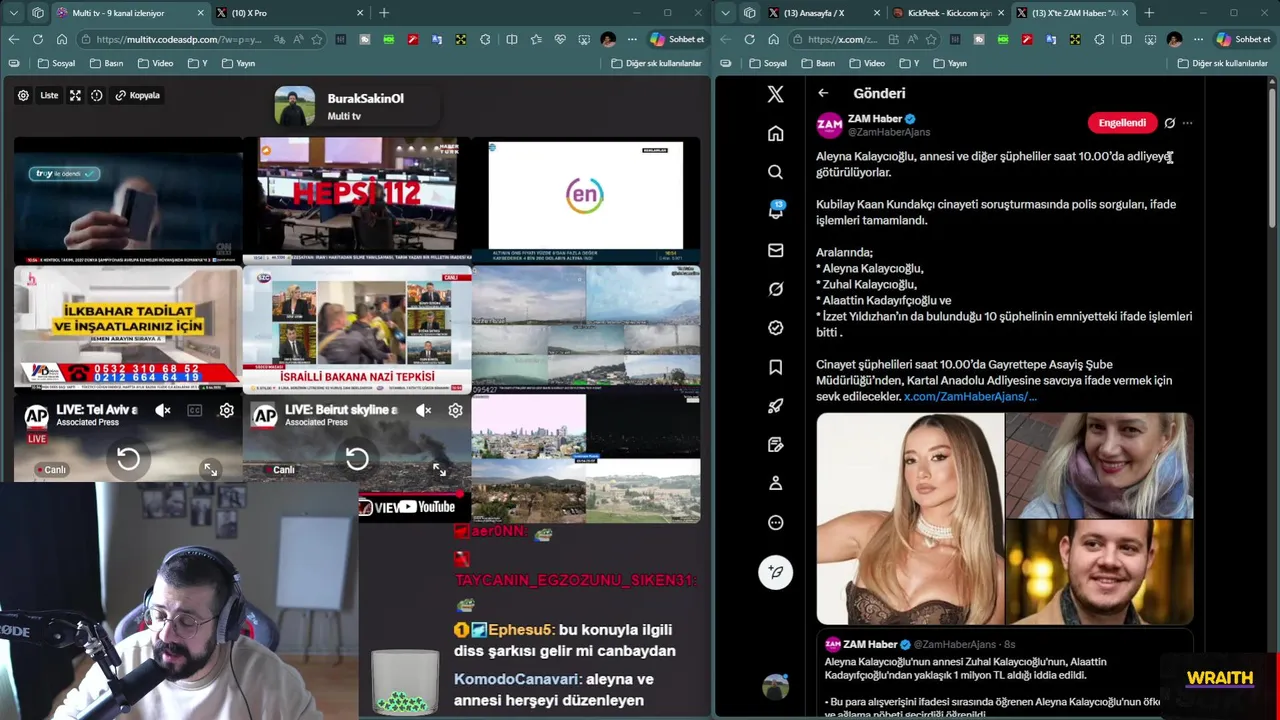Open X notifications bell
The width and height of the screenshot is (1280, 720).
775,211
